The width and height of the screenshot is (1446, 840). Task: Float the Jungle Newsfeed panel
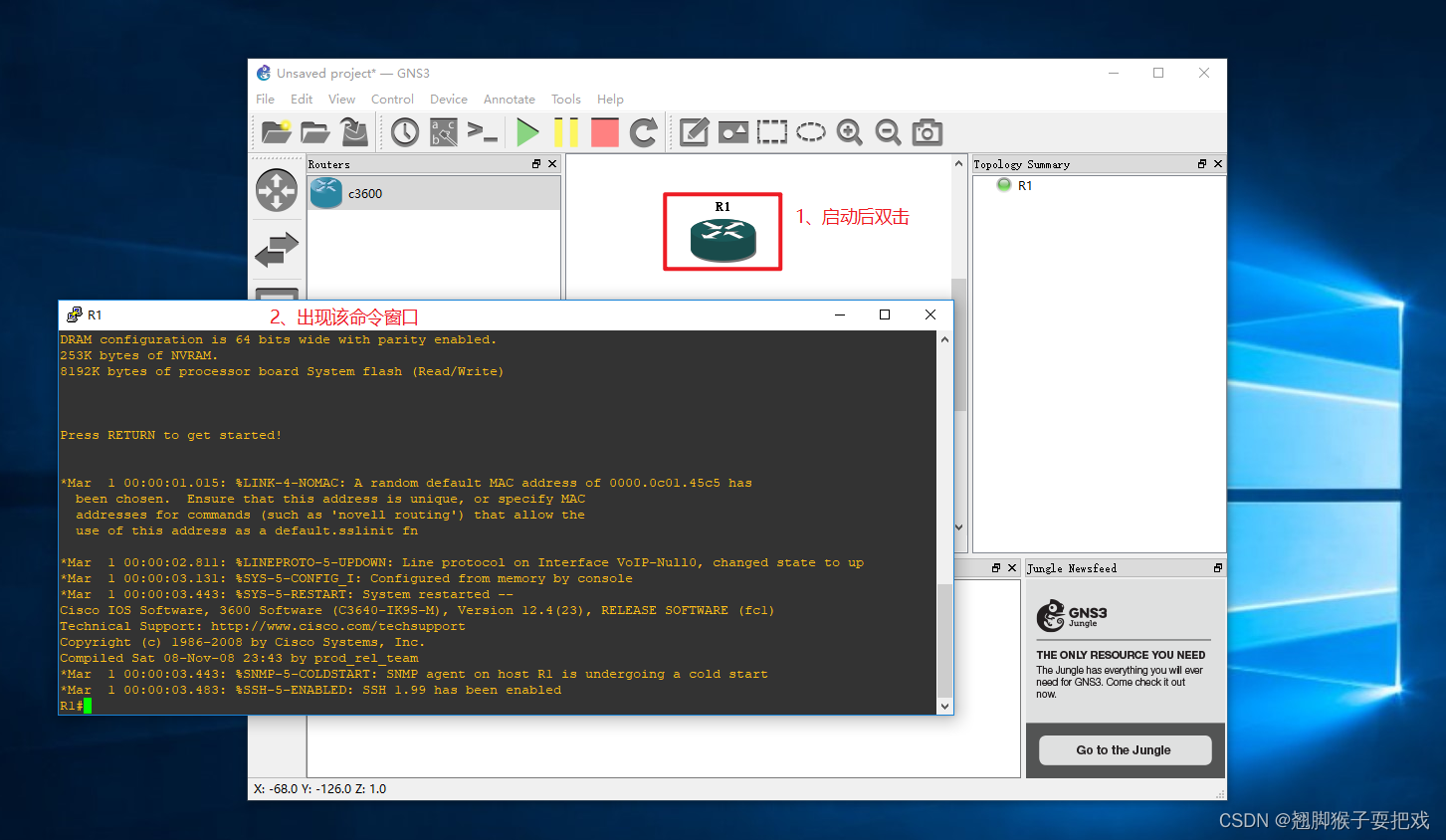tap(1218, 568)
